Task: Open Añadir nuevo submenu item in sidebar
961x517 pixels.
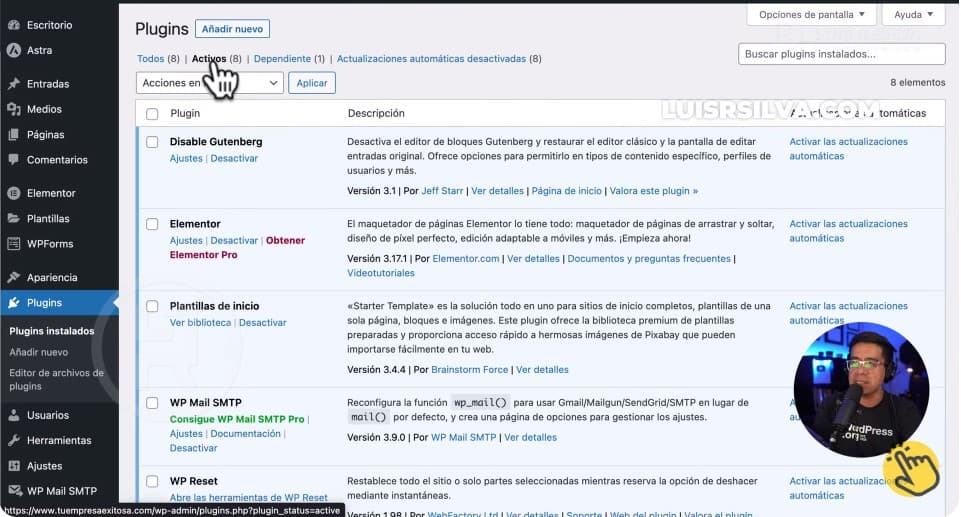Action: [39, 352]
